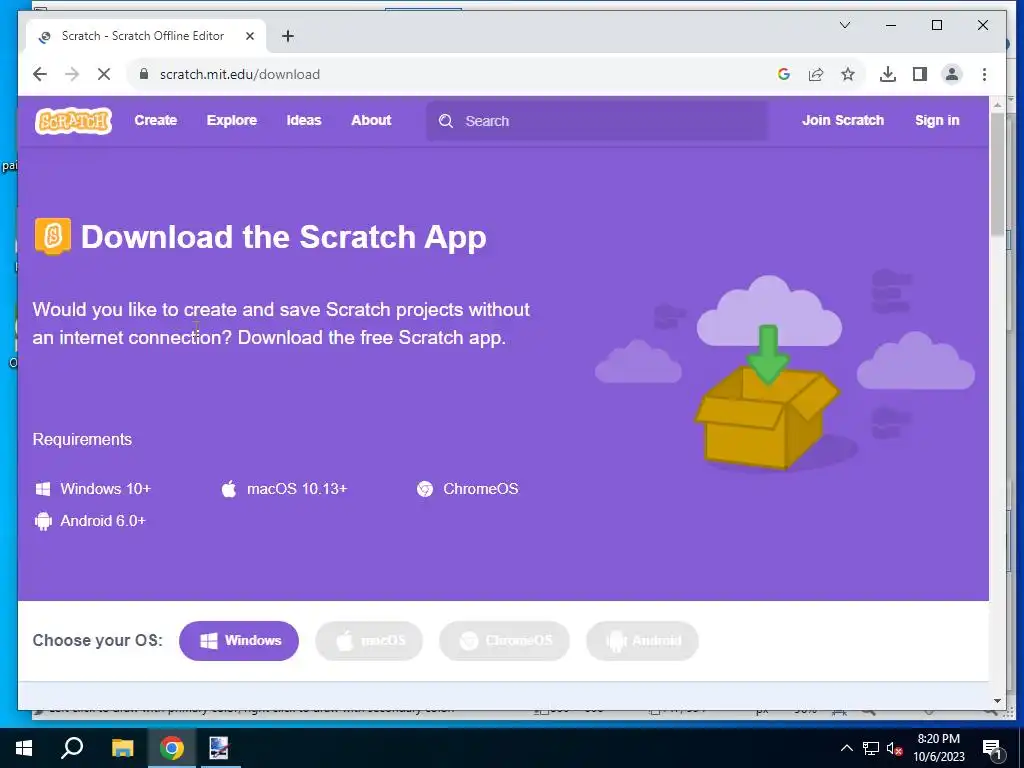Select Android as your OS

tap(643, 641)
